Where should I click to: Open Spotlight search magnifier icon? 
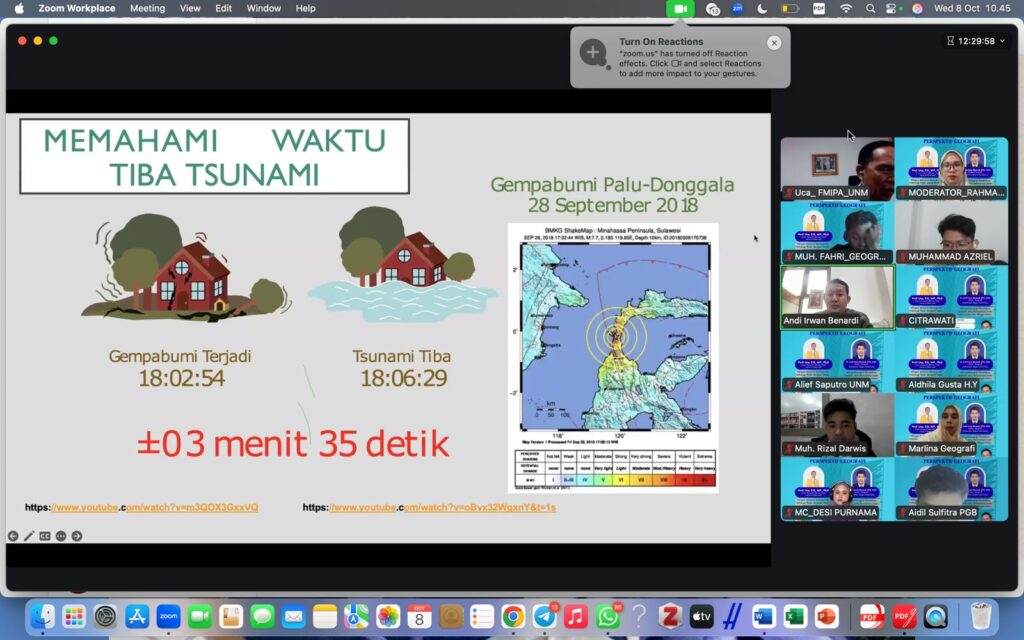(x=870, y=8)
